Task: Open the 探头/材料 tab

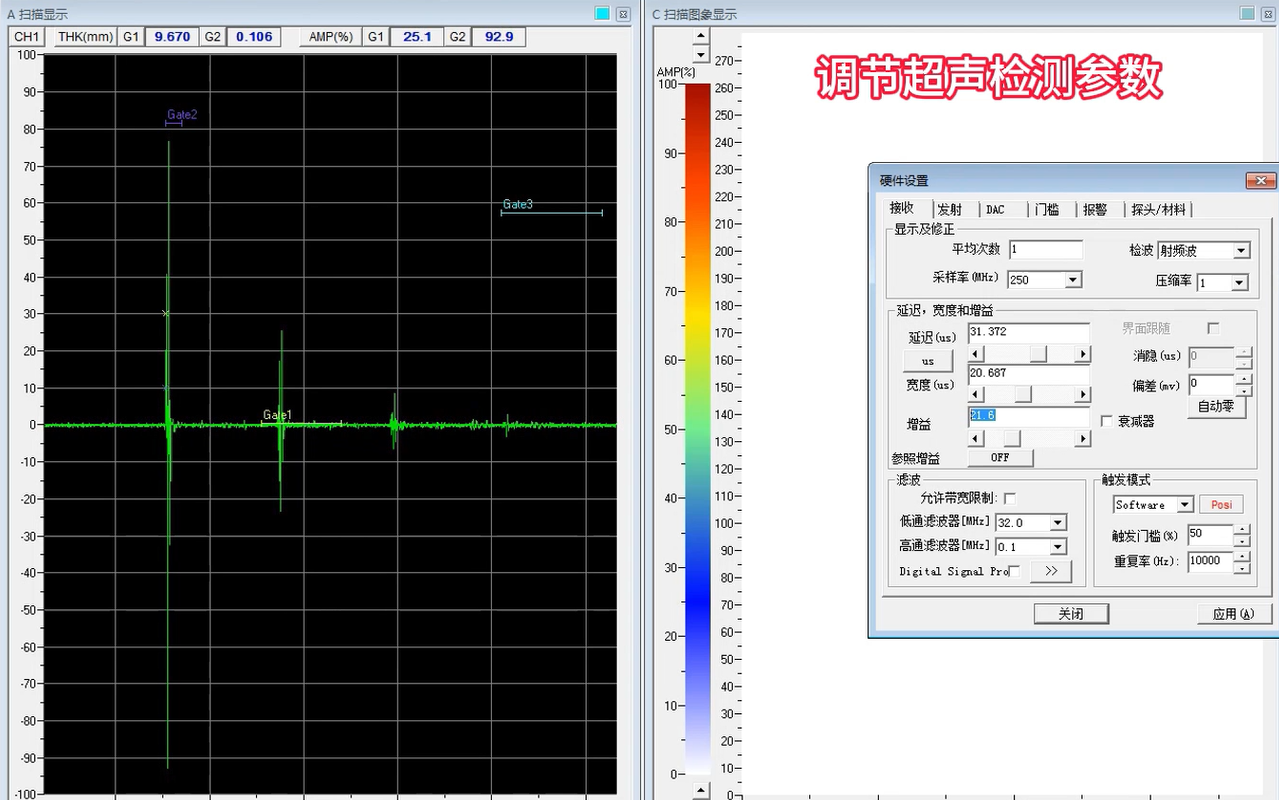Action: pos(1158,209)
